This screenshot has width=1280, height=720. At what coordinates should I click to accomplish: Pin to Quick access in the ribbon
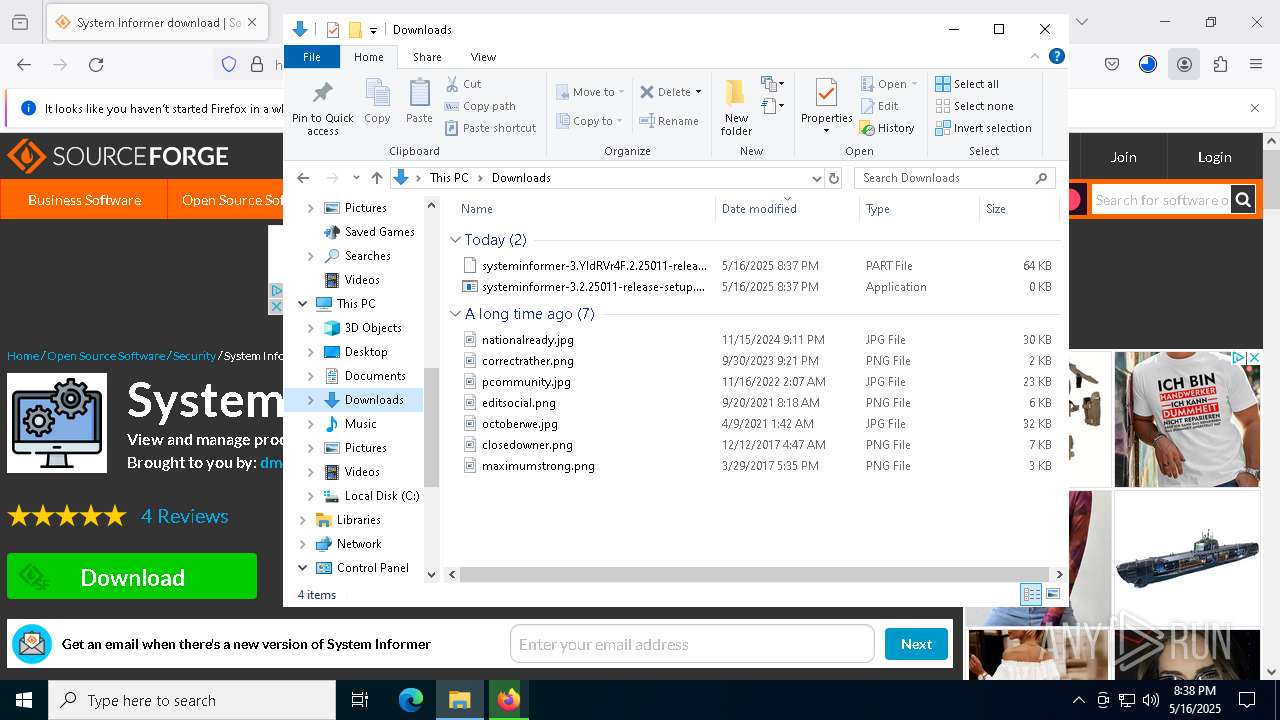click(x=322, y=108)
